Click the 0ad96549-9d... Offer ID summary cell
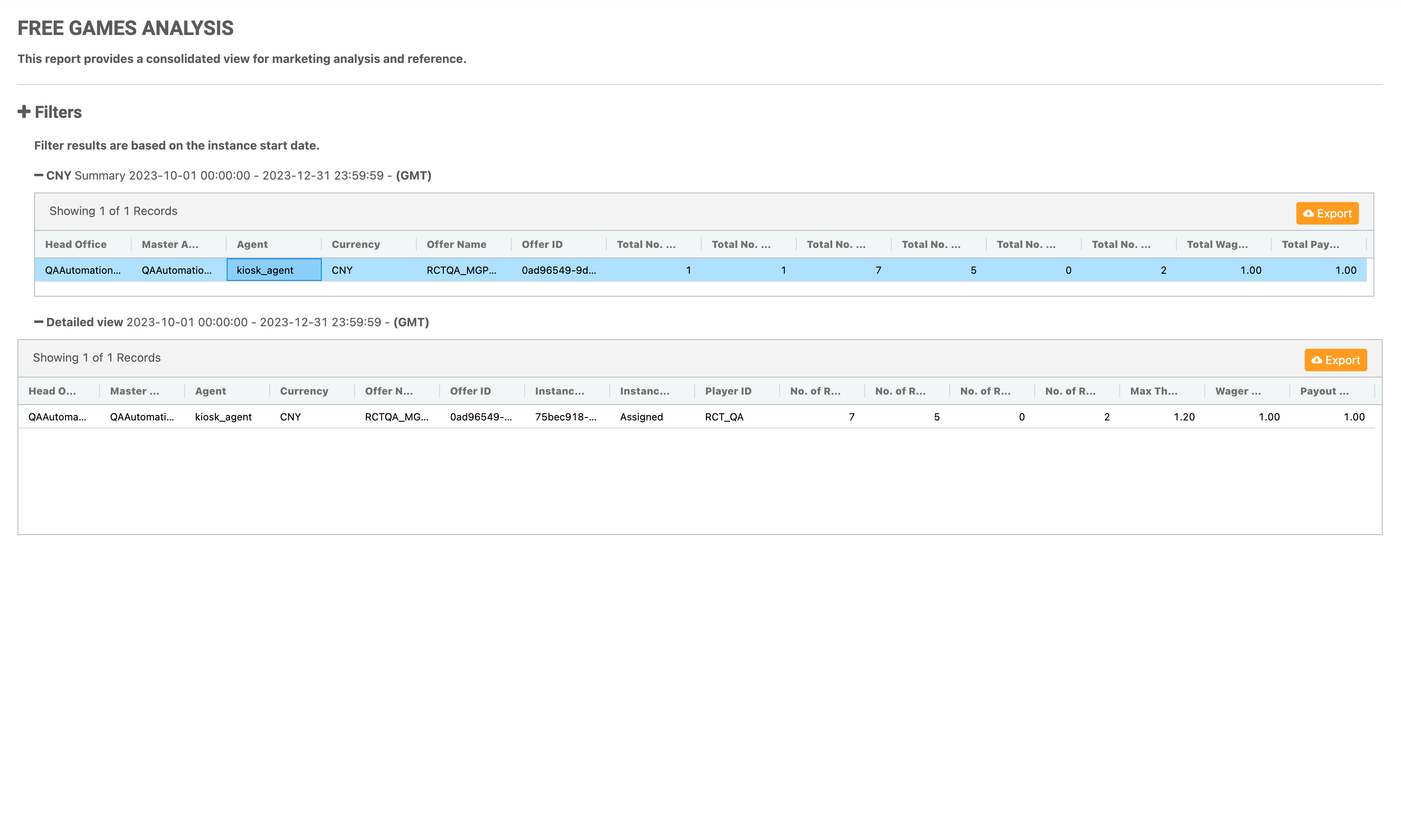The height and width of the screenshot is (840, 1401). tap(558, 270)
